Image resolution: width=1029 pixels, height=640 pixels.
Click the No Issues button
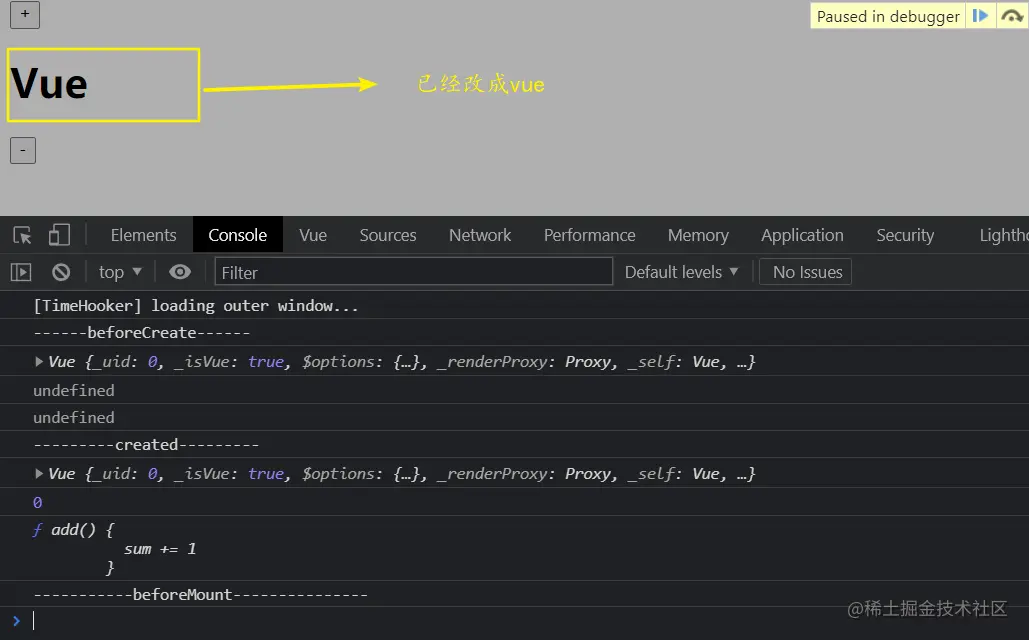coord(805,272)
